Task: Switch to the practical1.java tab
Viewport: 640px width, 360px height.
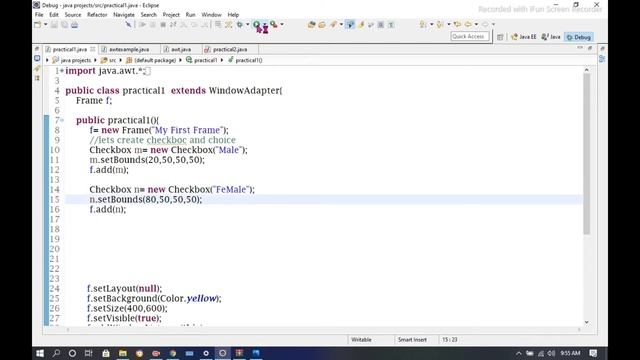Action: point(69,49)
